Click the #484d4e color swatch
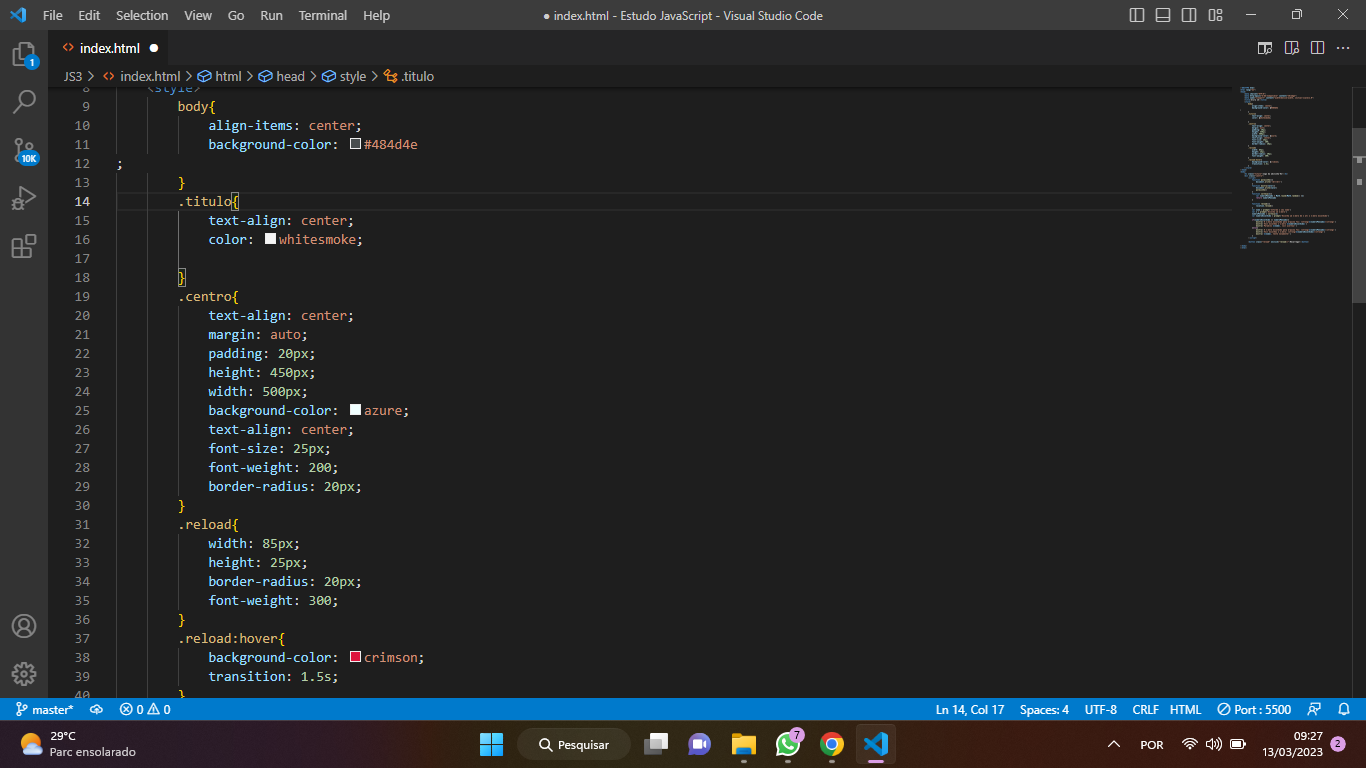This screenshot has width=1366, height=768. 355,144
